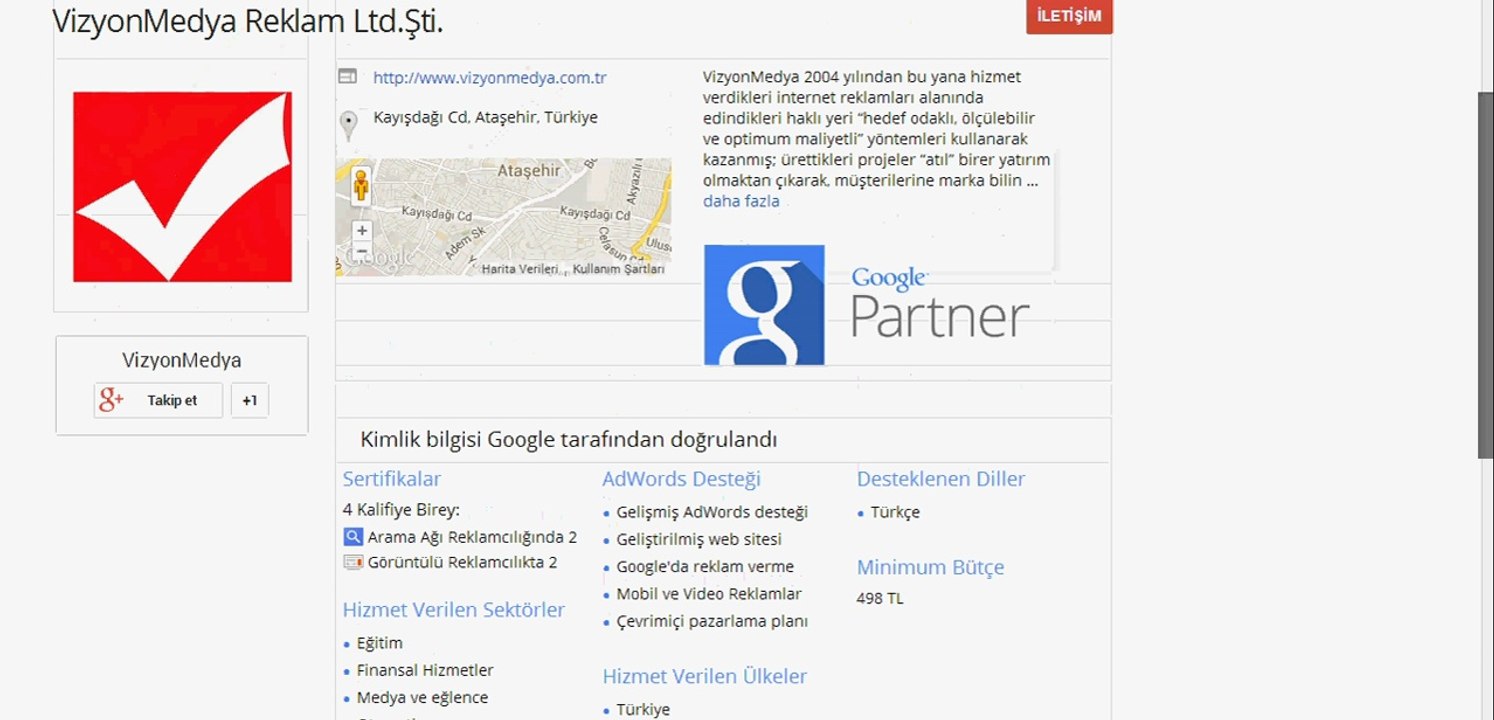Click the Google Partner badge logo
The image size is (1494, 720).
tap(866, 304)
